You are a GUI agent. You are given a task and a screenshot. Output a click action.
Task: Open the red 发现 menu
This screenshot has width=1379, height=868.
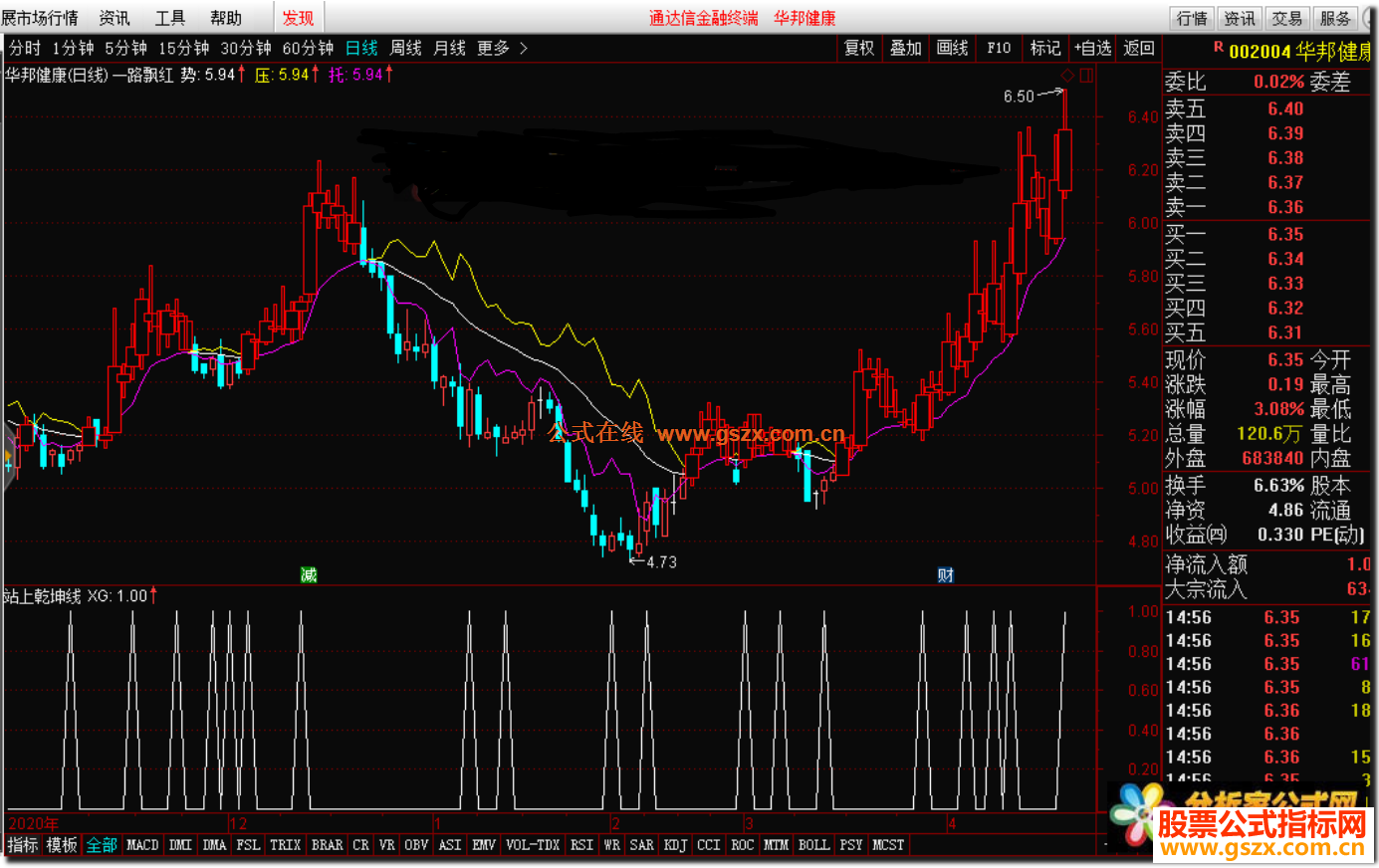[x=298, y=18]
